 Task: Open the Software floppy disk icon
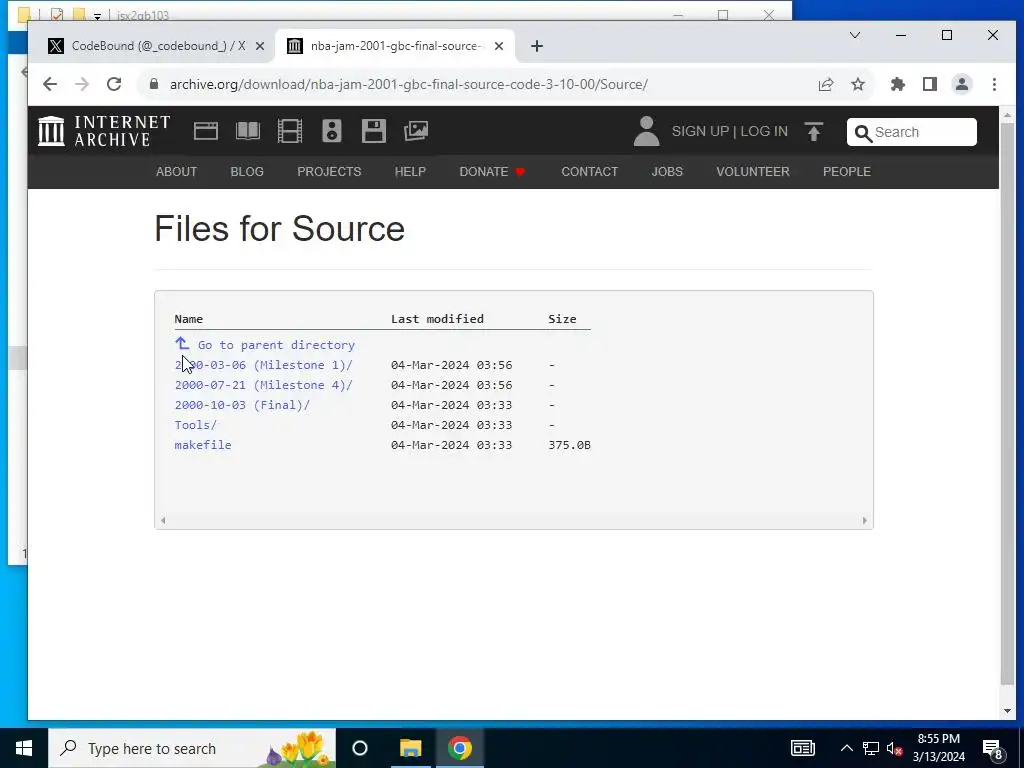(x=374, y=131)
